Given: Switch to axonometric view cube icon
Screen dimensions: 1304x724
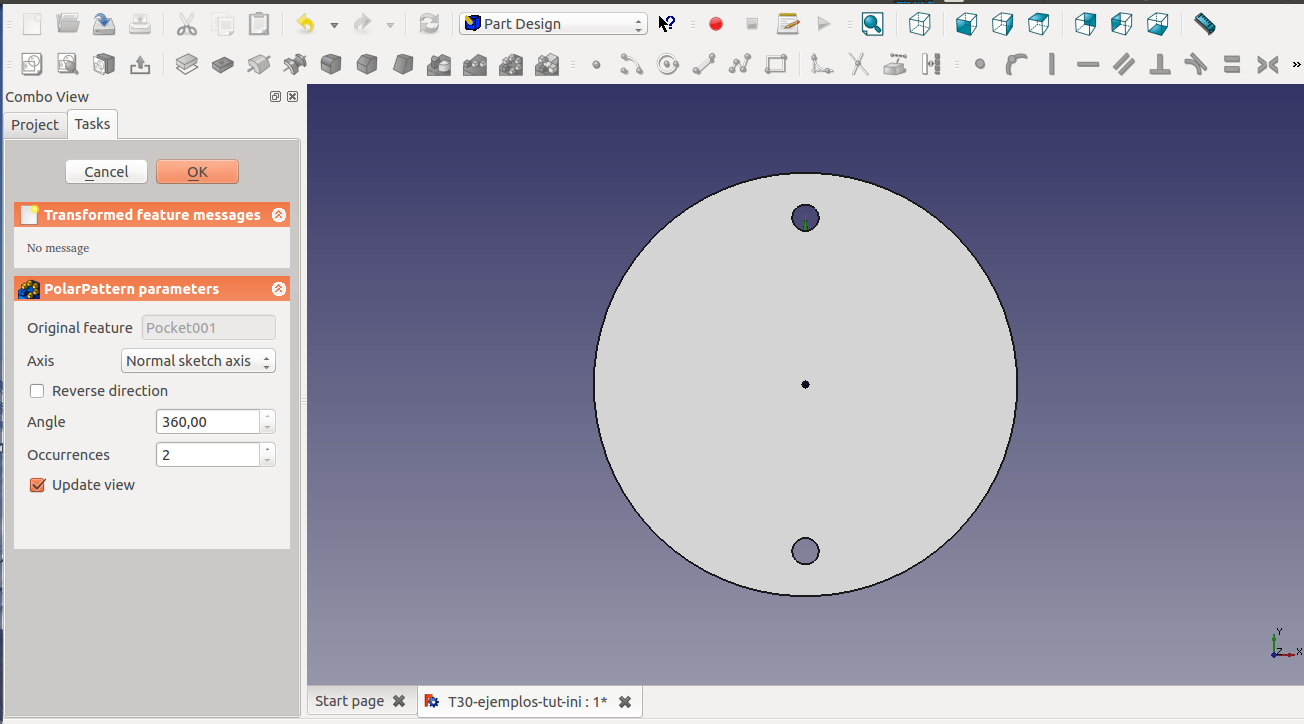Looking at the screenshot, I should (919, 24).
